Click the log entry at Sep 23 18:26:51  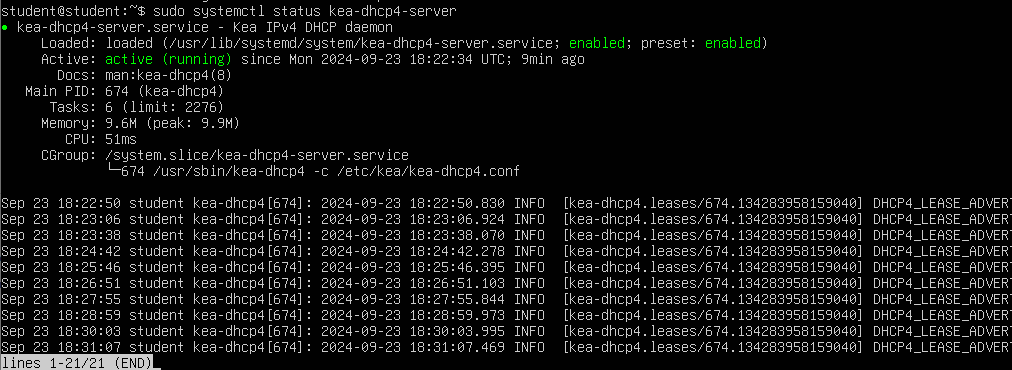coord(506,283)
